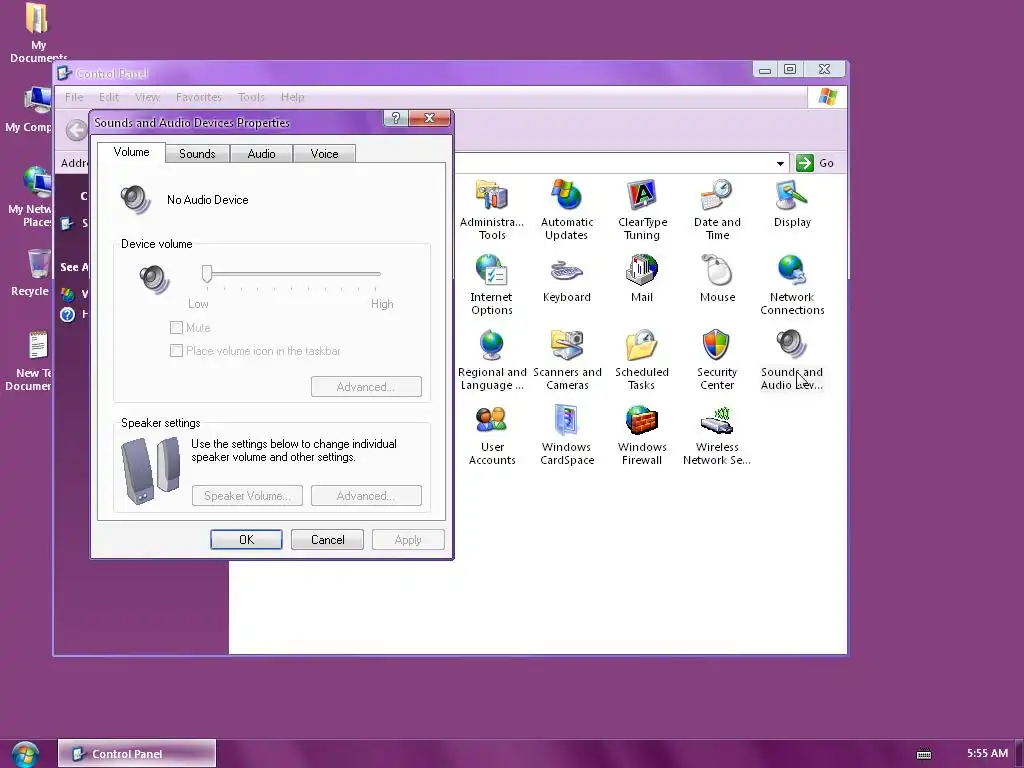This screenshot has height=768, width=1024.
Task: Click the Start orb button
Action: click(25, 754)
